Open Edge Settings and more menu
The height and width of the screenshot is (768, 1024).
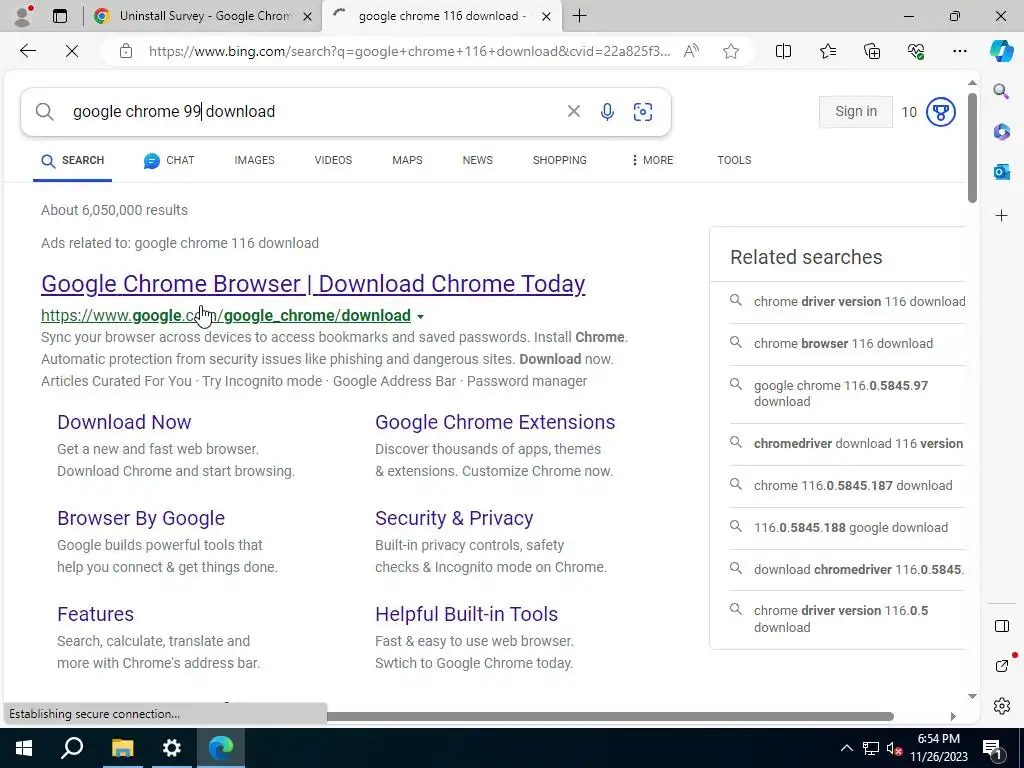[x=959, y=51]
